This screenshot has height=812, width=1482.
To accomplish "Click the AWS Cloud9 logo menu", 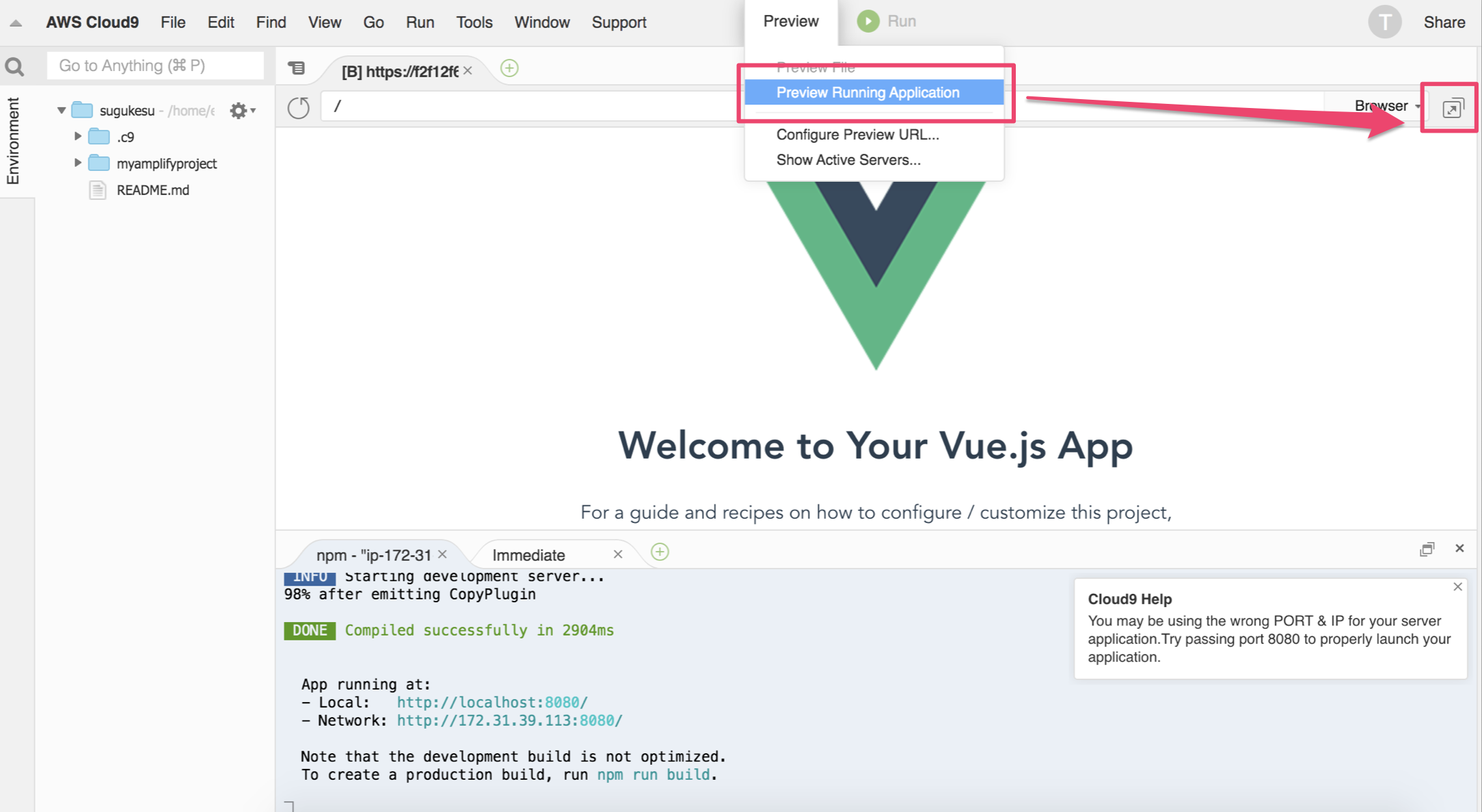I will 92,23.
